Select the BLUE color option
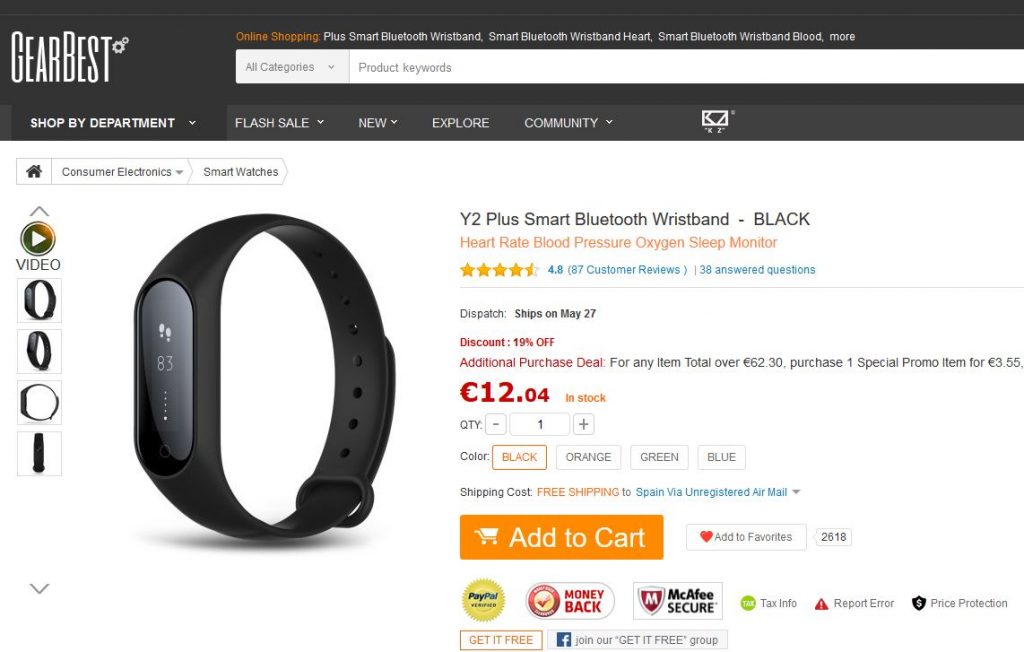The height and width of the screenshot is (652, 1024). click(721, 457)
